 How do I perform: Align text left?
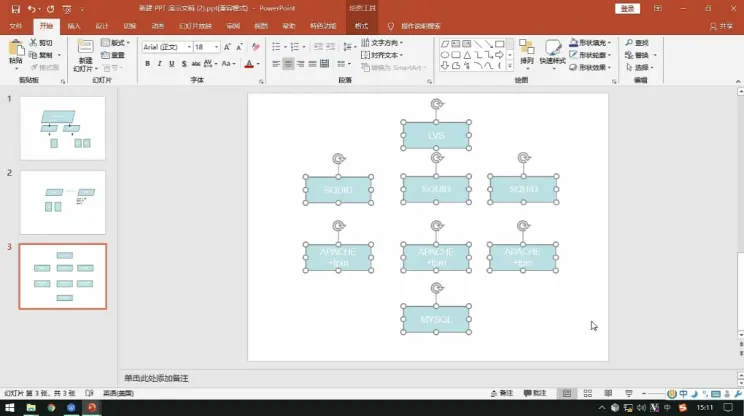[x=276, y=64]
